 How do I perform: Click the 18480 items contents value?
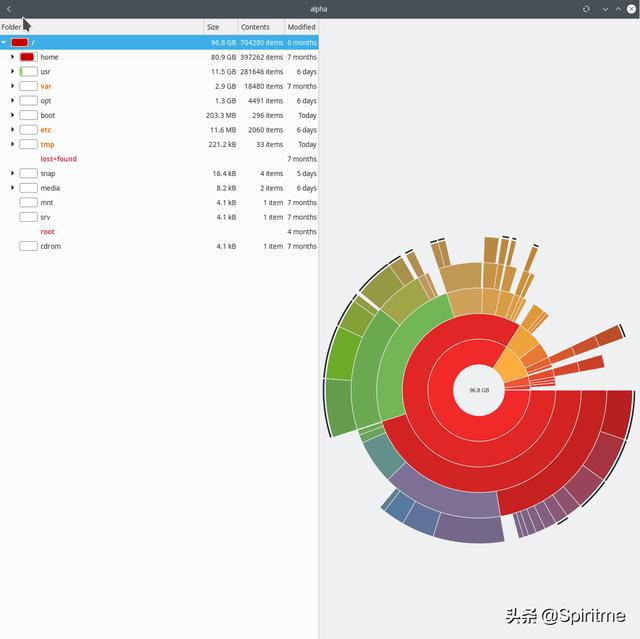click(263, 86)
